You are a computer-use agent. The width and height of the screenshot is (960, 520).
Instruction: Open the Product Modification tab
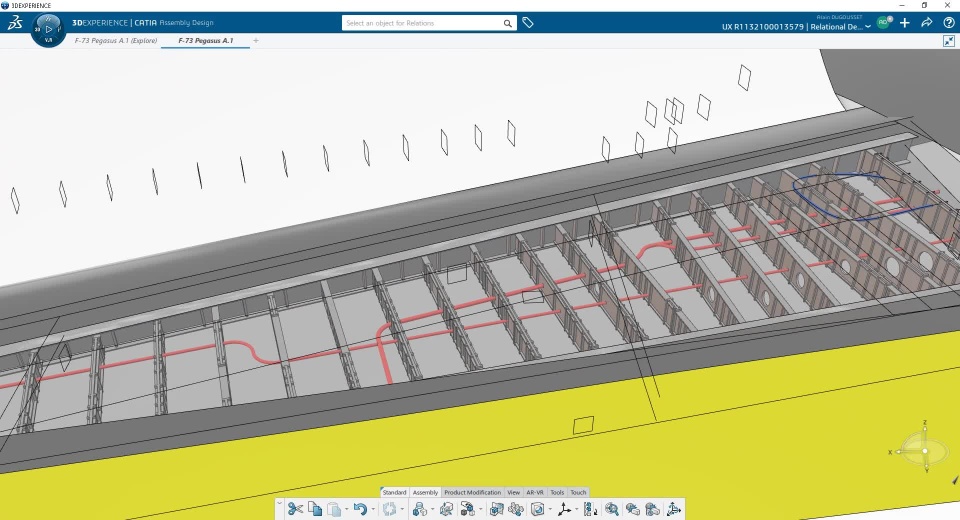click(473, 492)
